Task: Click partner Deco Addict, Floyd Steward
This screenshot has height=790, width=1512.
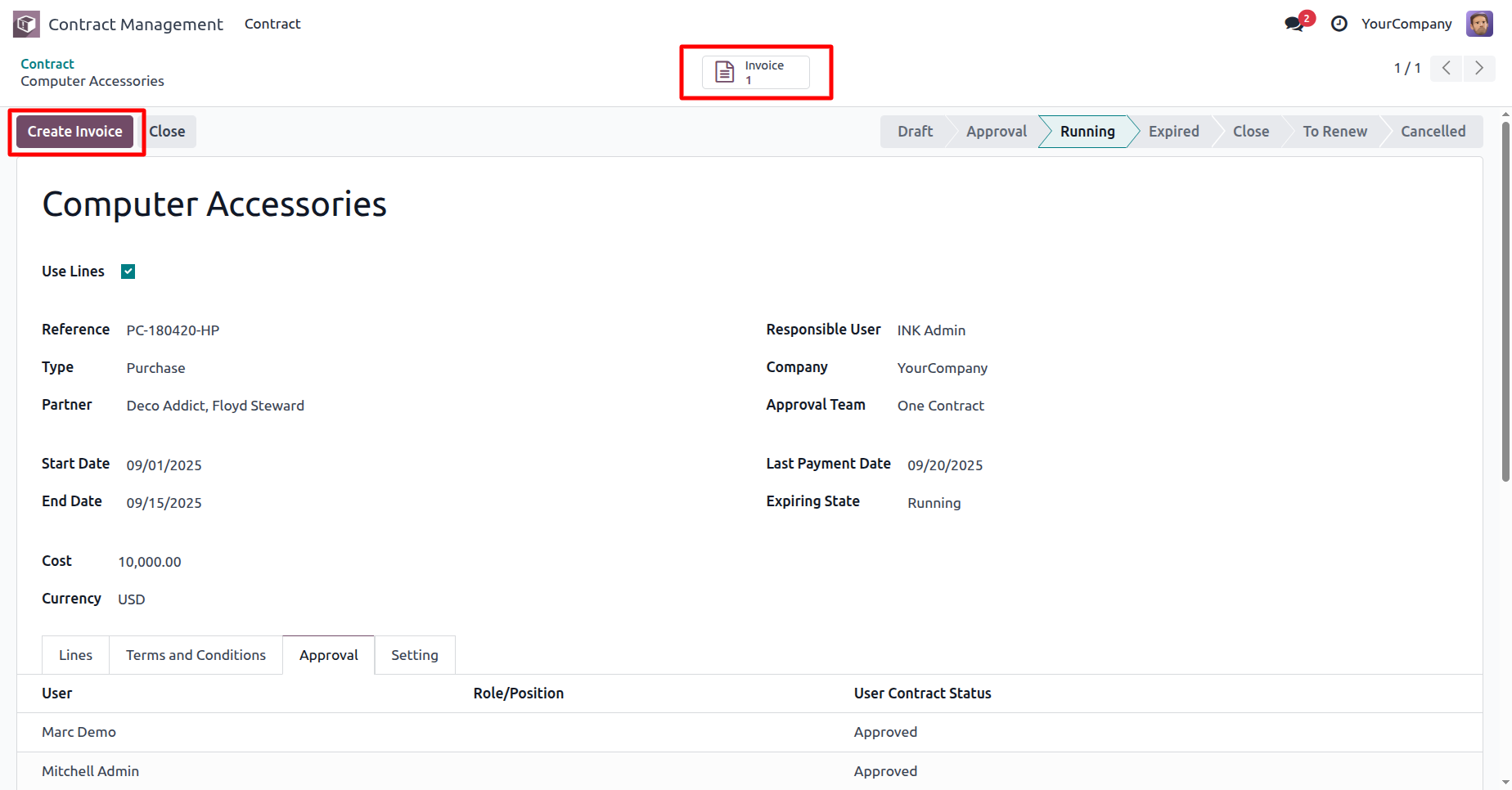Action: [215, 406]
